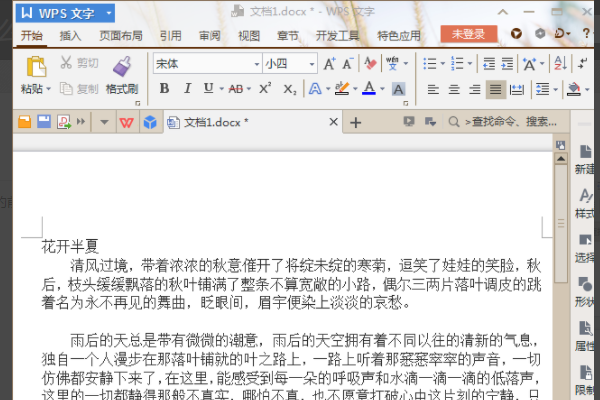Expand the WPS 文字 application menu arrow
The height and width of the screenshot is (400, 600).
tap(109, 13)
